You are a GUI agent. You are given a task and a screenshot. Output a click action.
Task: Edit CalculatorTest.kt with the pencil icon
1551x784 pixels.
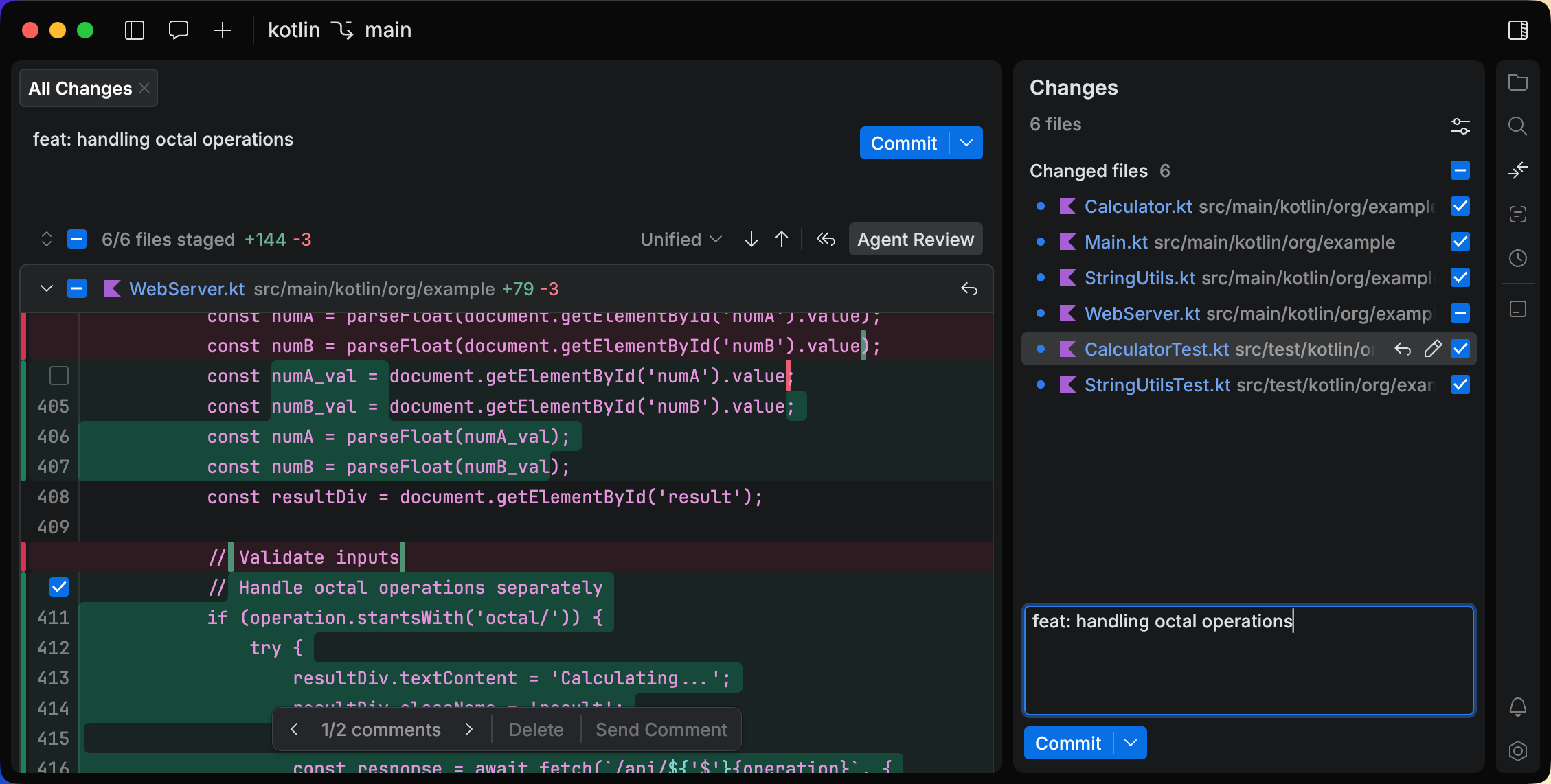click(x=1432, y=349)
